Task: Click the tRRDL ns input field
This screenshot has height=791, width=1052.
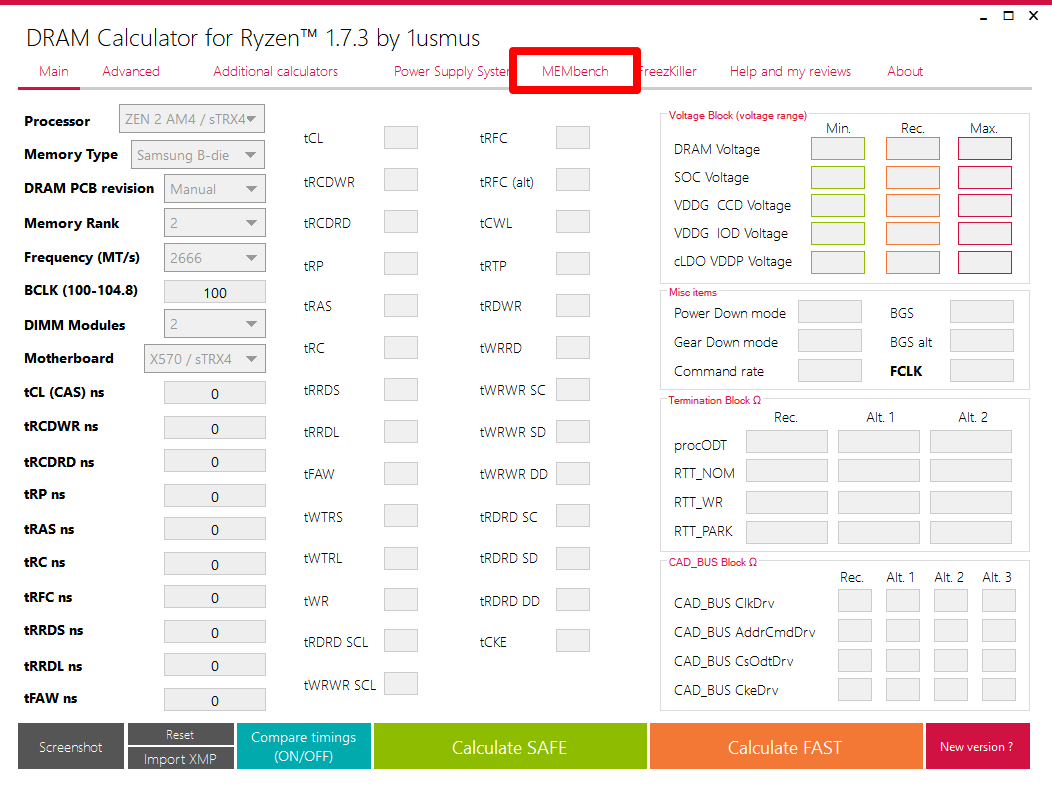Action: click(x=215, y=666)
